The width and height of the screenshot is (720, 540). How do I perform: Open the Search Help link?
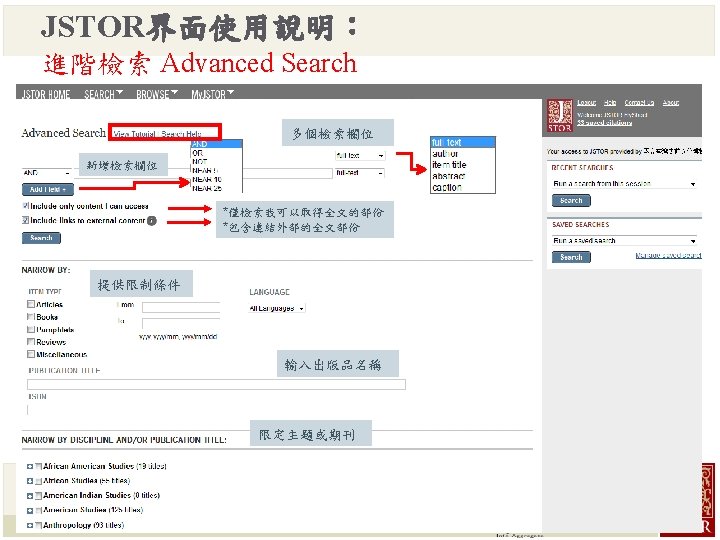click(181, 134)
